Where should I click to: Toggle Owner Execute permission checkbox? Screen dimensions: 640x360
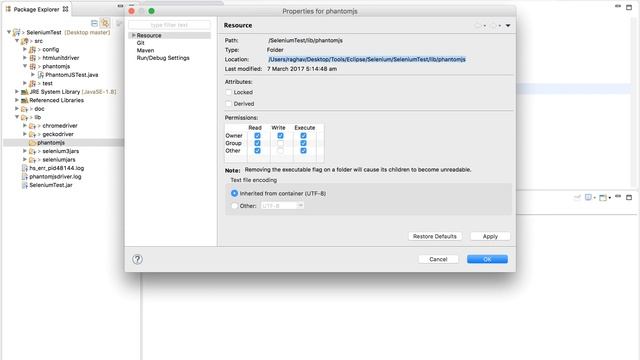coord(303,136)
